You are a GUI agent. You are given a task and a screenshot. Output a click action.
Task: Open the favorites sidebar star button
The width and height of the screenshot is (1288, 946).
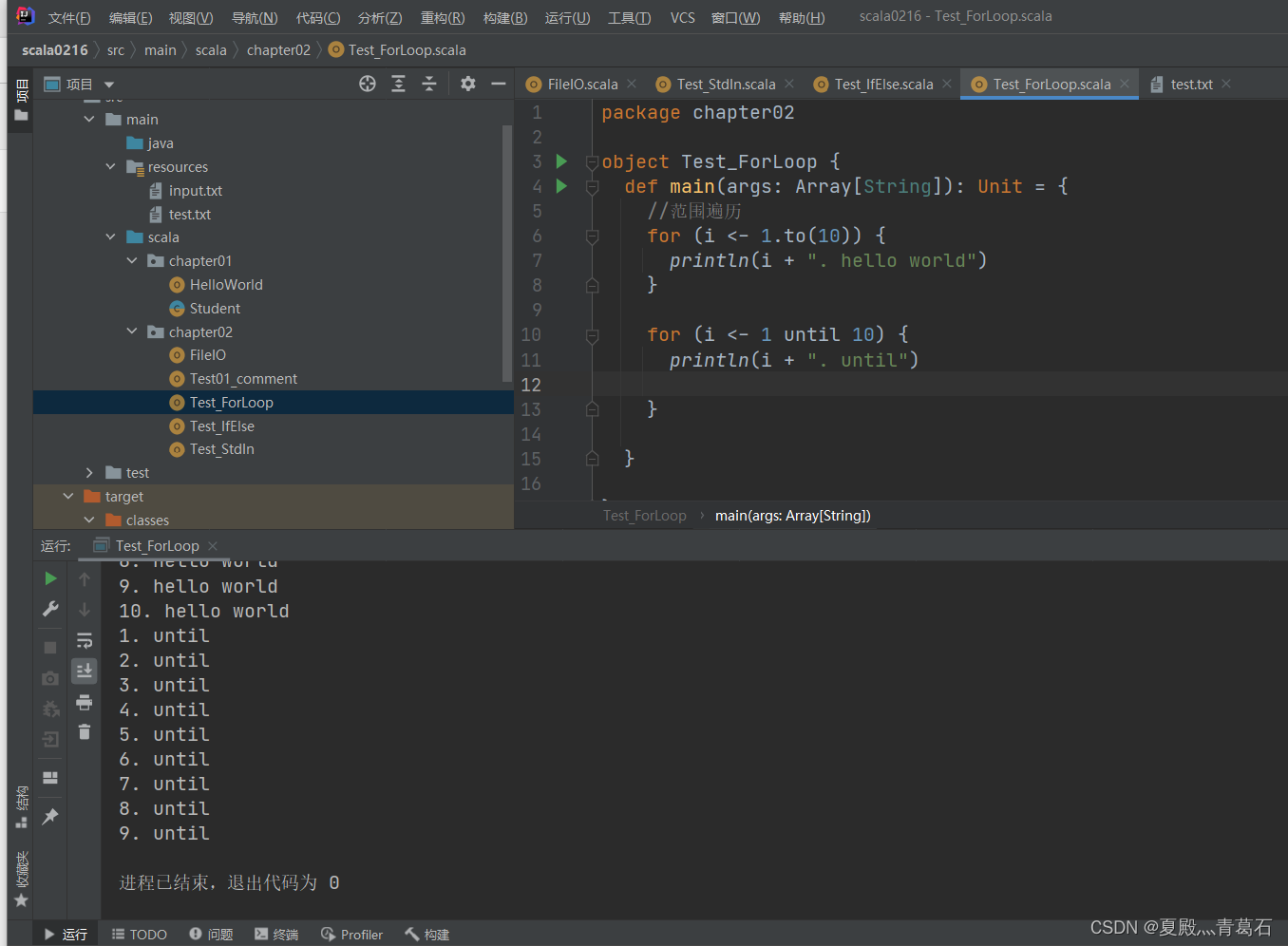[21, 880]
